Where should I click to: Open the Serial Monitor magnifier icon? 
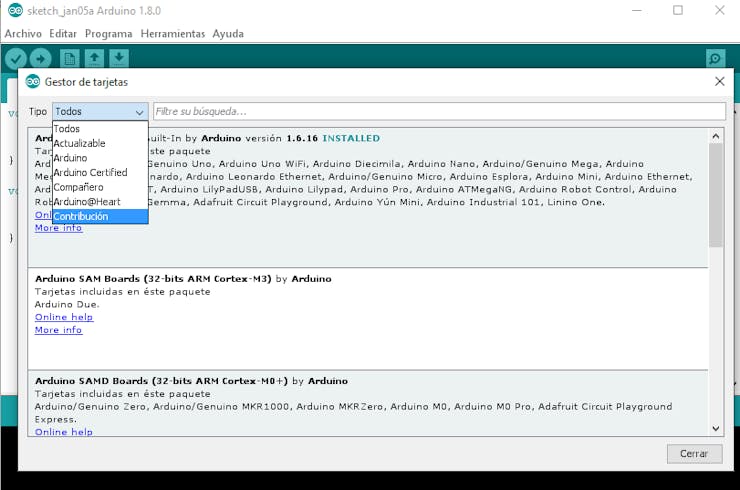coord(715,59)
